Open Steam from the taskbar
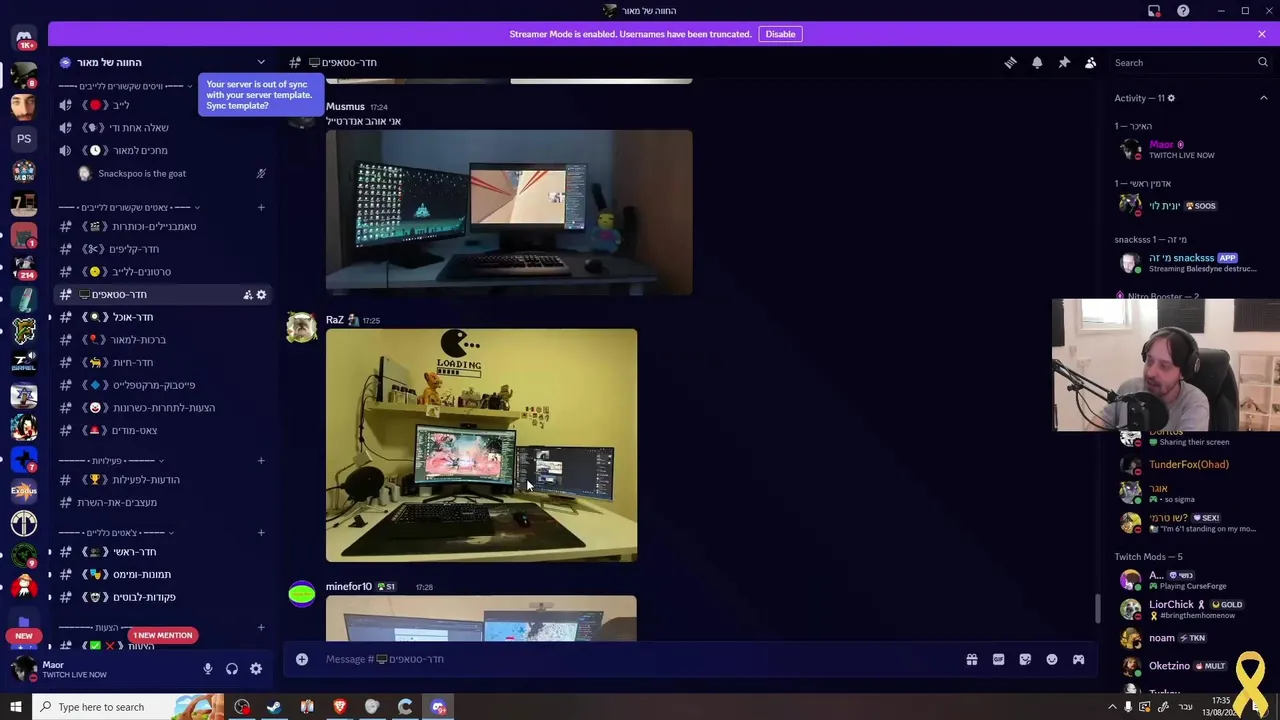Viewport: 1280px width, 720px height. 274,707
